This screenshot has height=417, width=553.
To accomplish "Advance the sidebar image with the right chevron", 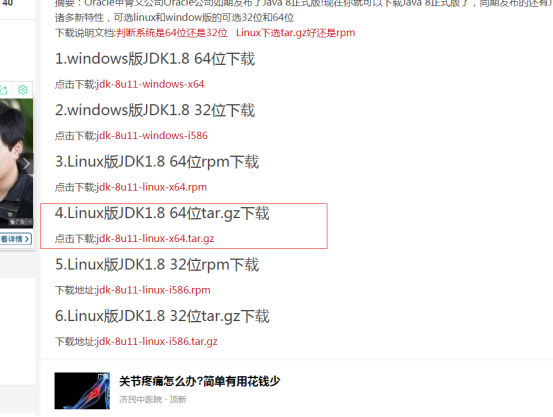I will coord(26,164).
